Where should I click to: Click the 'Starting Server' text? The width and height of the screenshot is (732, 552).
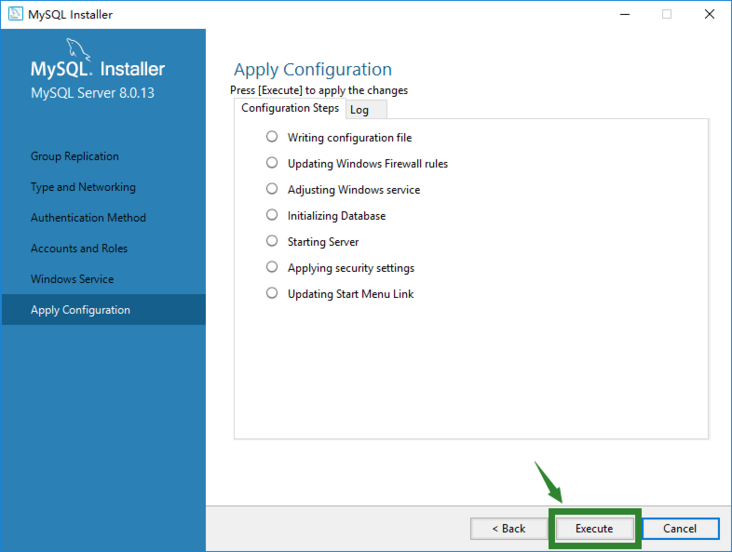323,242
